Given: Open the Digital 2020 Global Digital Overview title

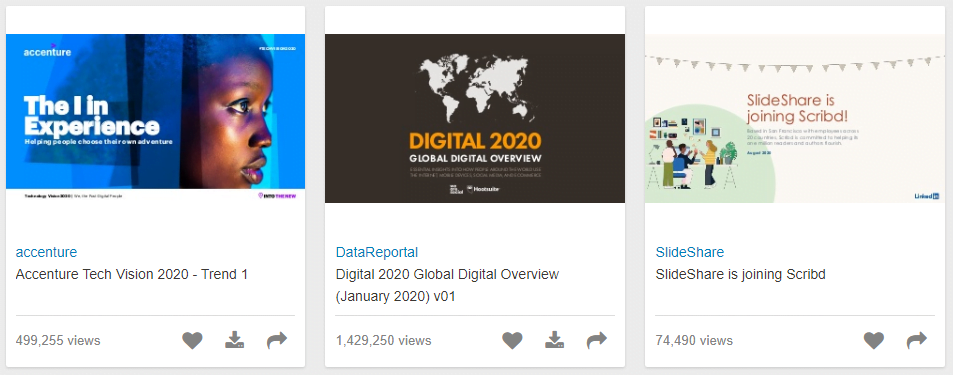Looking at the screenshot, I should pyautogui.click(x=447, y=285).
